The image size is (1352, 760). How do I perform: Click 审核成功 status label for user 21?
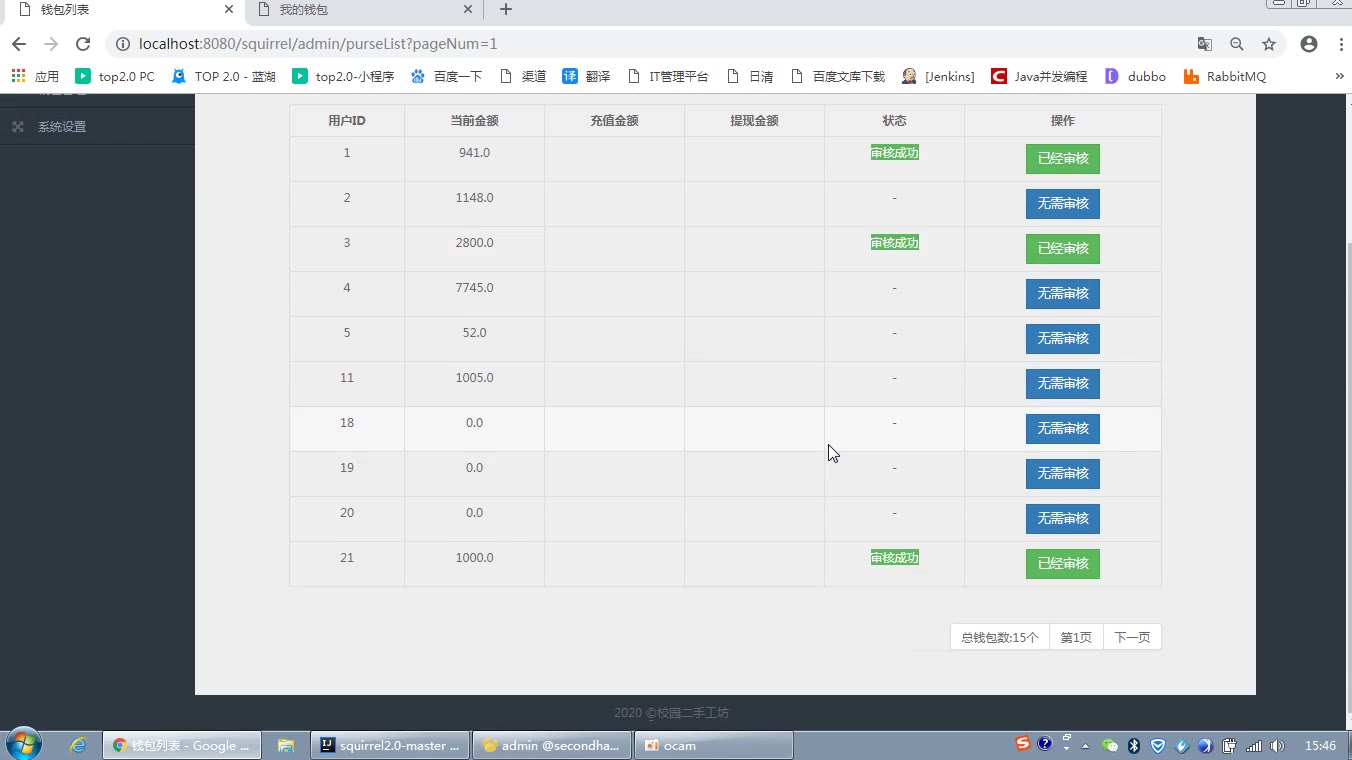894,558
